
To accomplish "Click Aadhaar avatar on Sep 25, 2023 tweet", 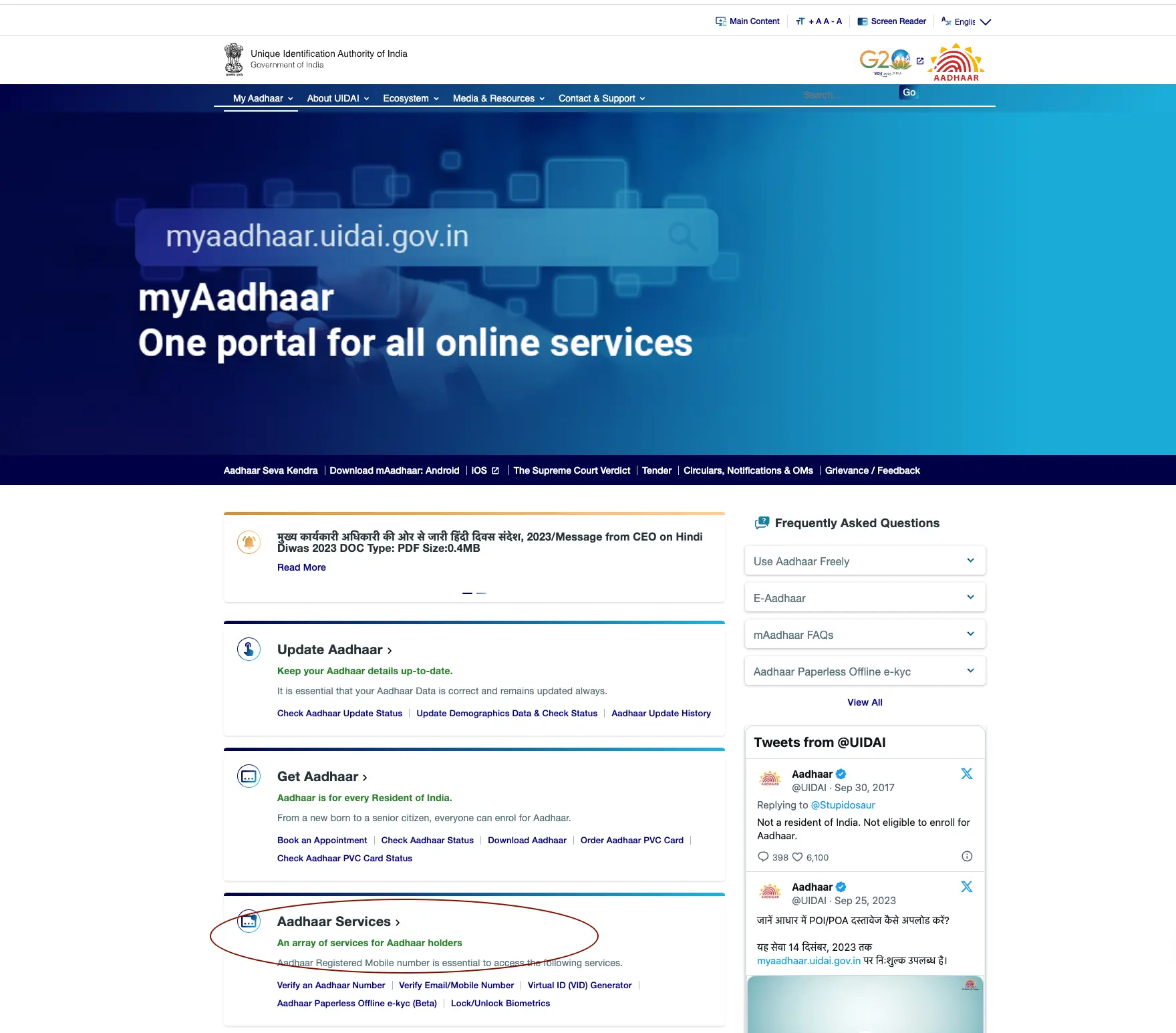I will tap(770, 892).
